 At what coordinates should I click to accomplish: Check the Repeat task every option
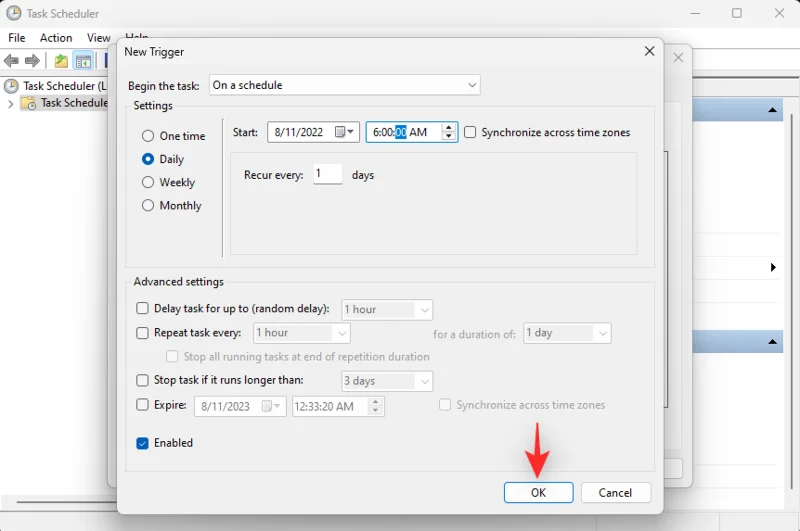coord(142,333)
